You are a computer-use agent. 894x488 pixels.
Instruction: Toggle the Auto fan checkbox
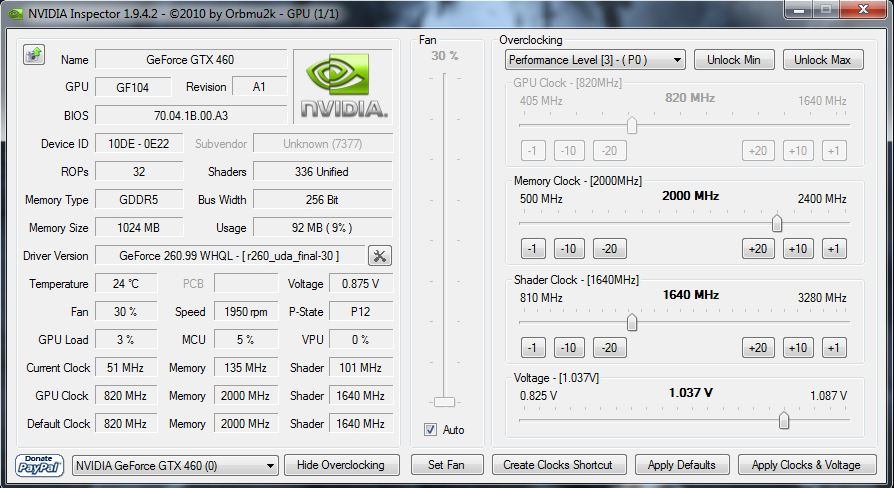430,430
